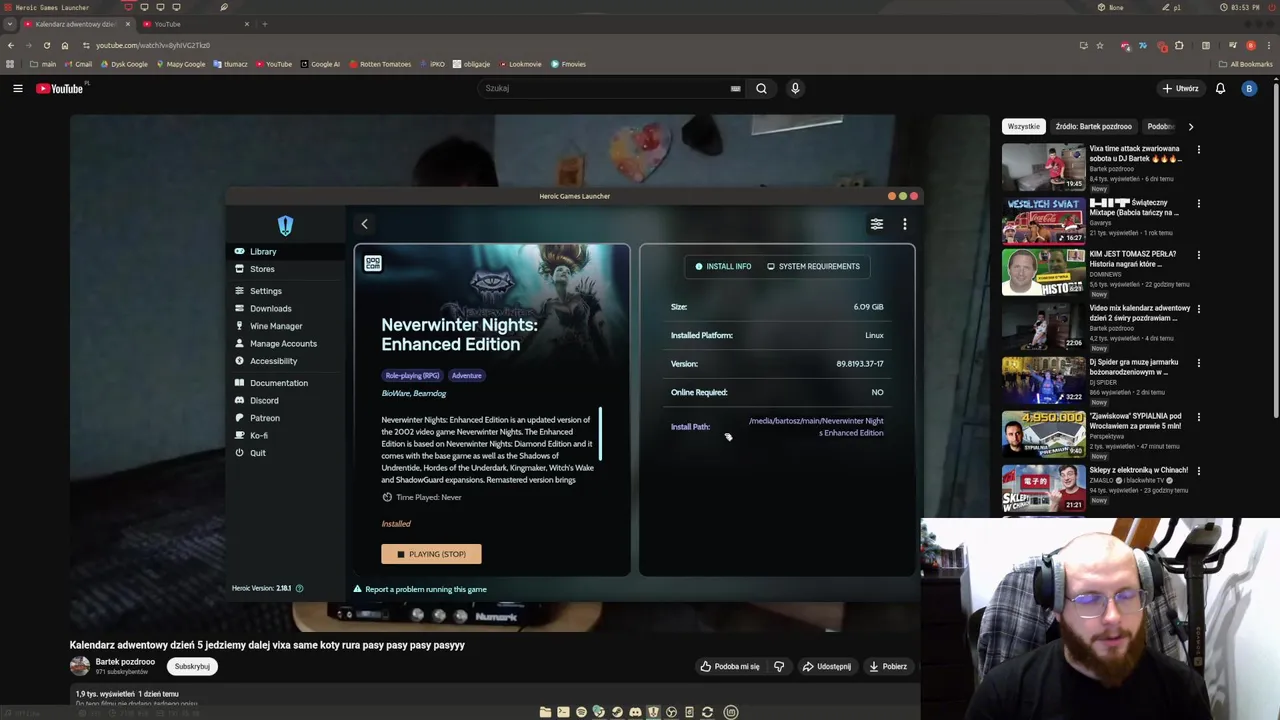1280x720 pixels.
Task: Click the YouTube search magnifier button
Action: tap(761, 88)
